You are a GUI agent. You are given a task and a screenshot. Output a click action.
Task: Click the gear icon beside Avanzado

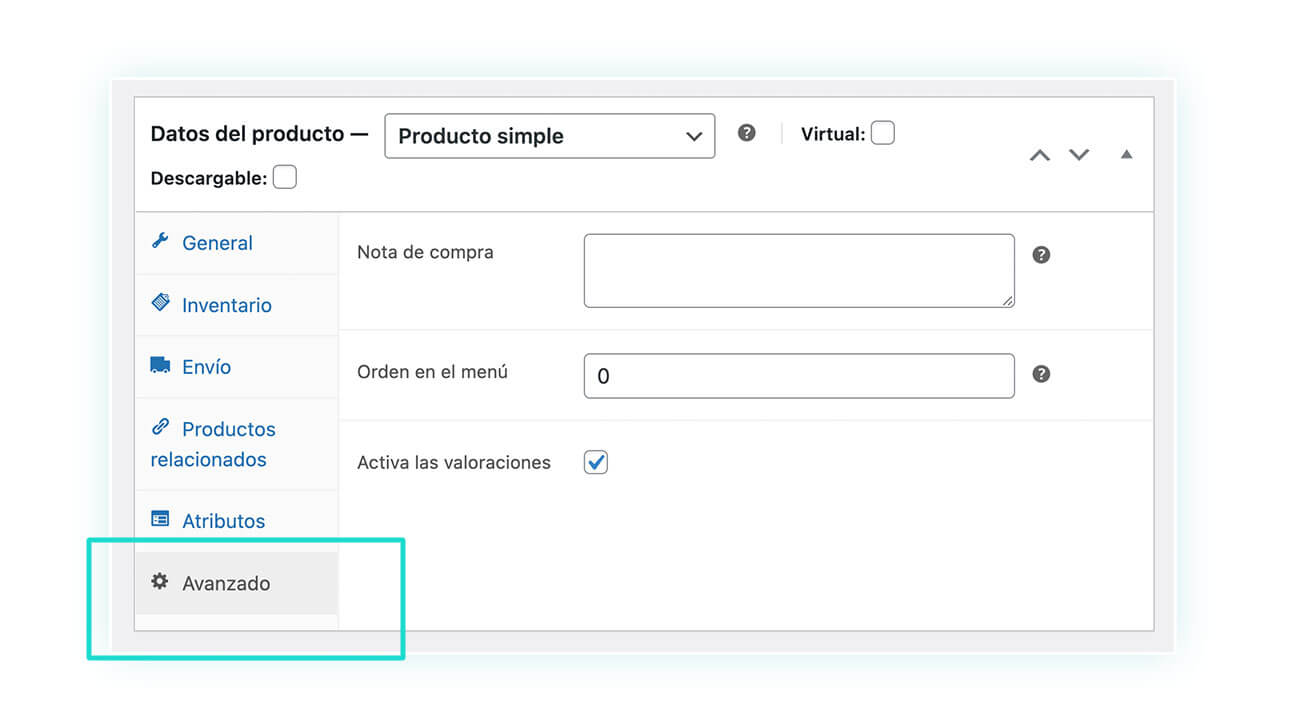click(160, 581)
